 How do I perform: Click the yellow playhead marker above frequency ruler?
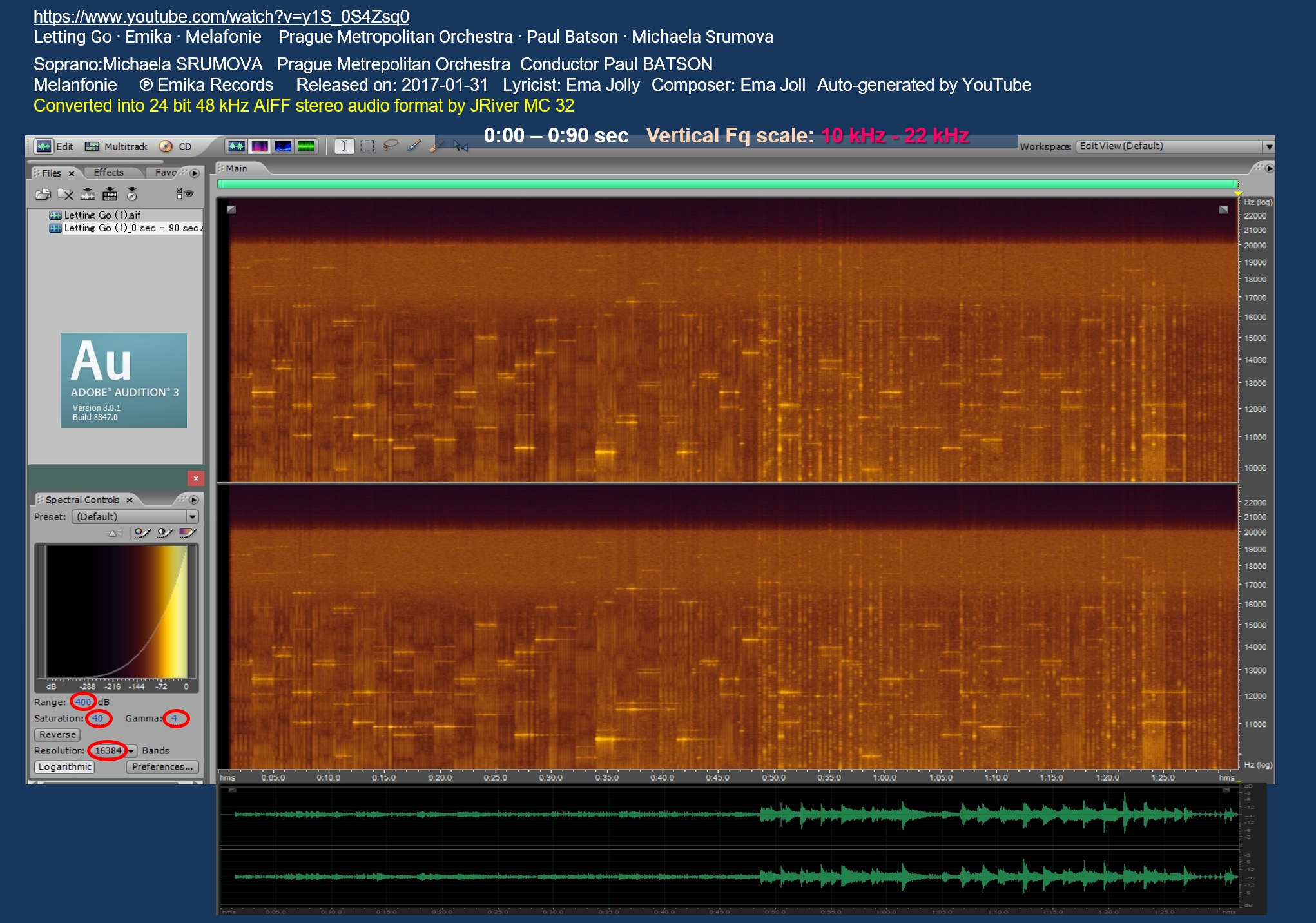click(1238, 193)
